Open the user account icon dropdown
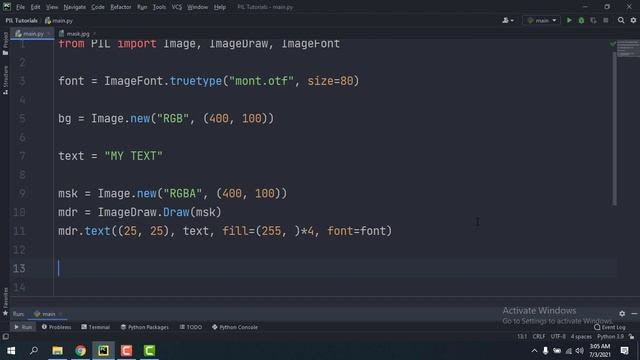 point(508,20)
